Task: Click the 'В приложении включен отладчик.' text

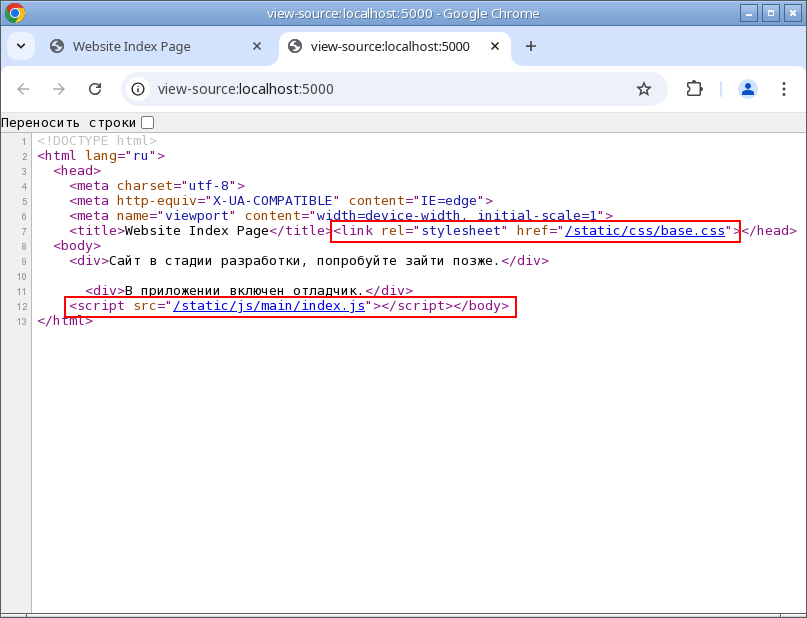Action: click(x=244, y=291)
